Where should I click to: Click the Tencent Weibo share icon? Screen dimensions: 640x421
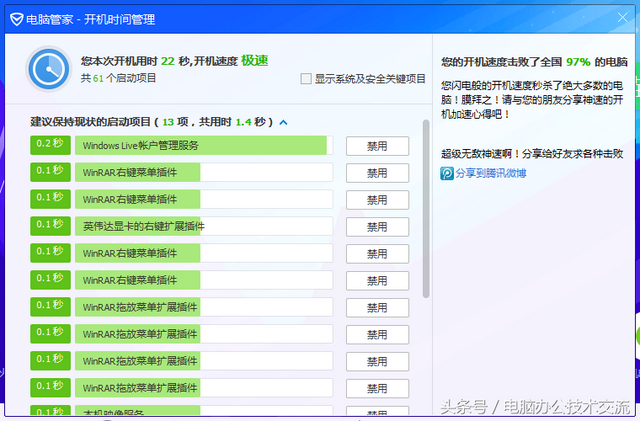(x=447, y=174)
